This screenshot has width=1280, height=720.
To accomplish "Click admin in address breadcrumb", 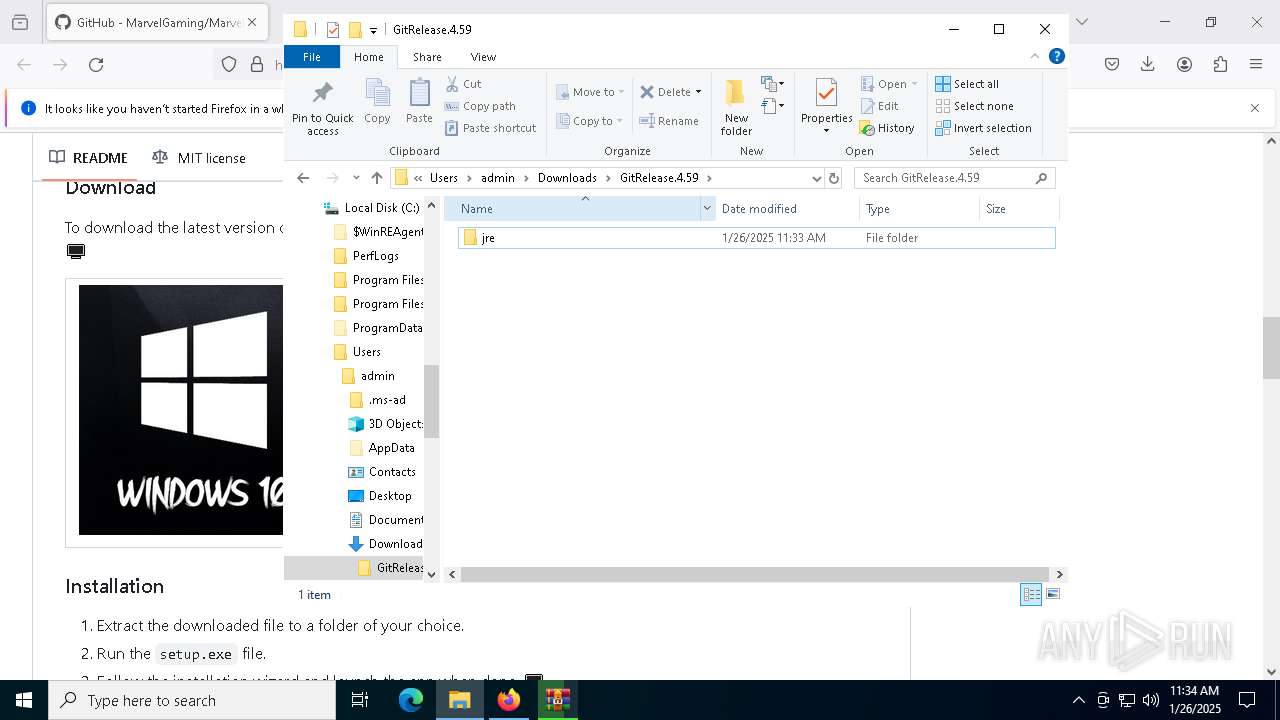I will point(498,178).
